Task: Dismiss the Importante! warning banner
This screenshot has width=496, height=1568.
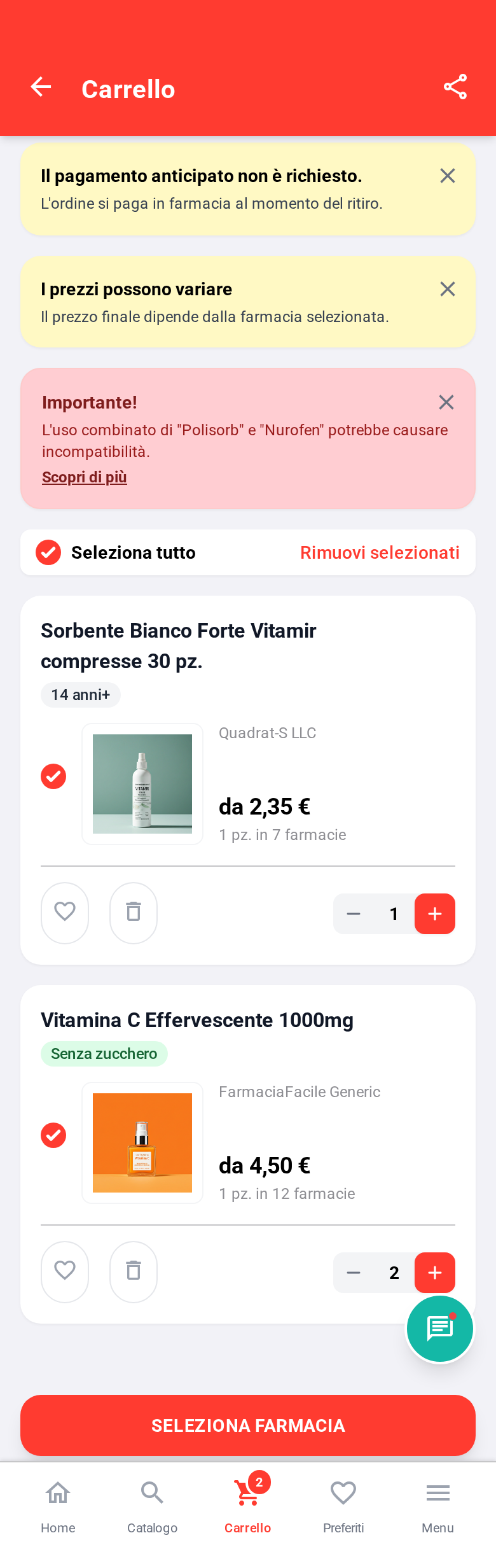Action: (446, 402)
